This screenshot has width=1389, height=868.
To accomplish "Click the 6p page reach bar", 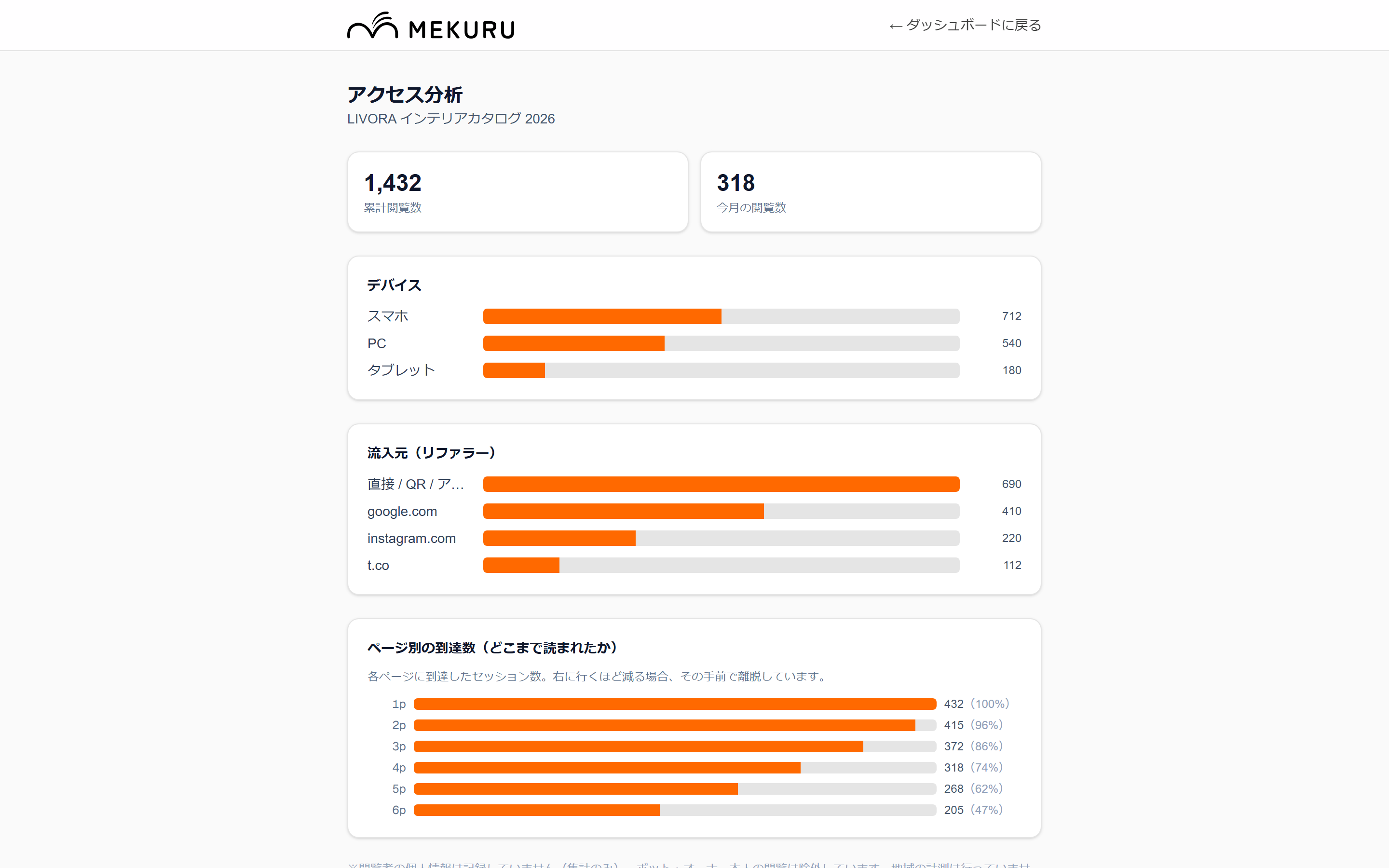I will click(675, 810).
